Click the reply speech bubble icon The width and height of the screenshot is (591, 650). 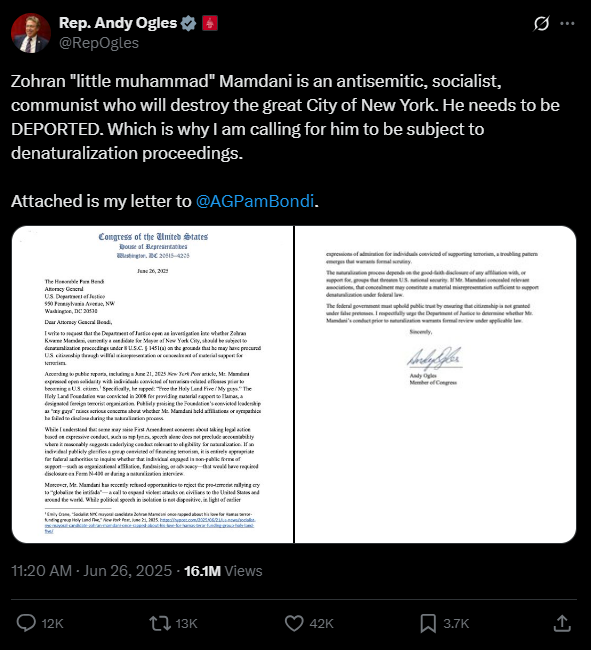[26, 623]
